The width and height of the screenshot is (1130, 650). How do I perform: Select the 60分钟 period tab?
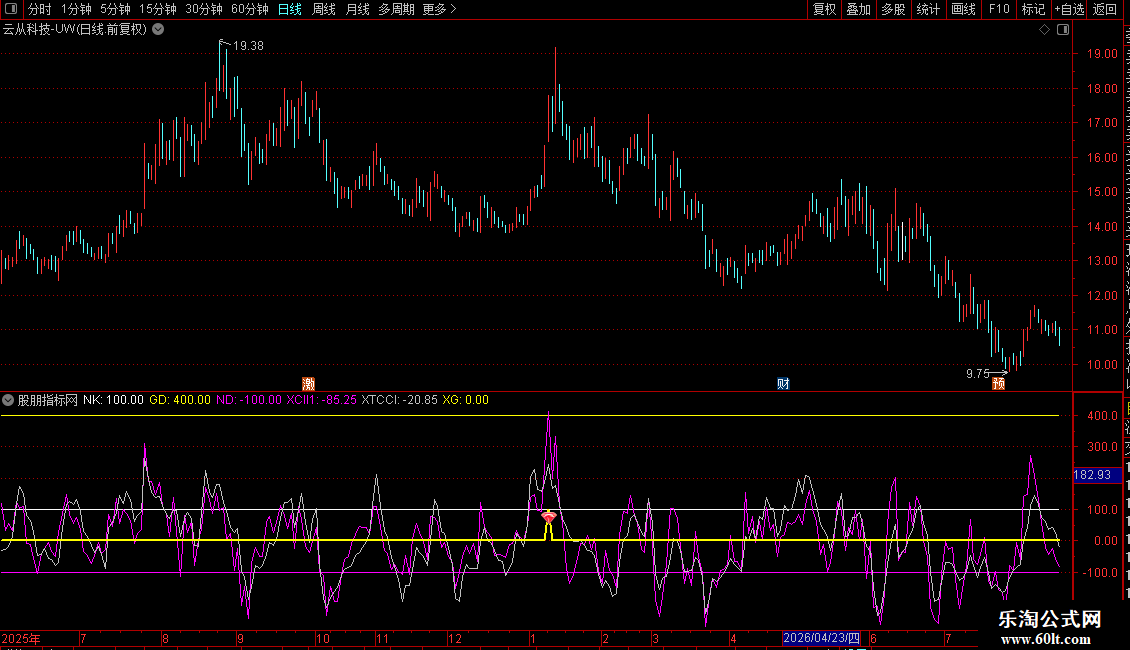250,9
